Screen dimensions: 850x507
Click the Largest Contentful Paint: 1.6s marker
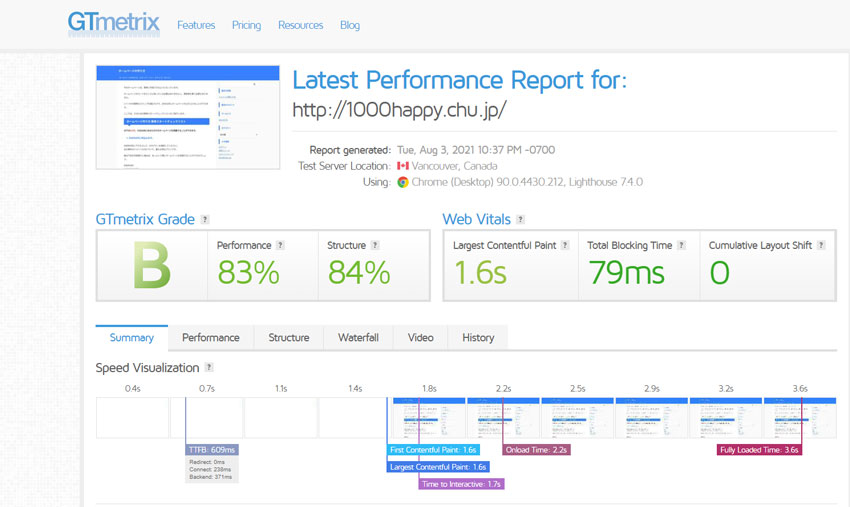(438, 467)
